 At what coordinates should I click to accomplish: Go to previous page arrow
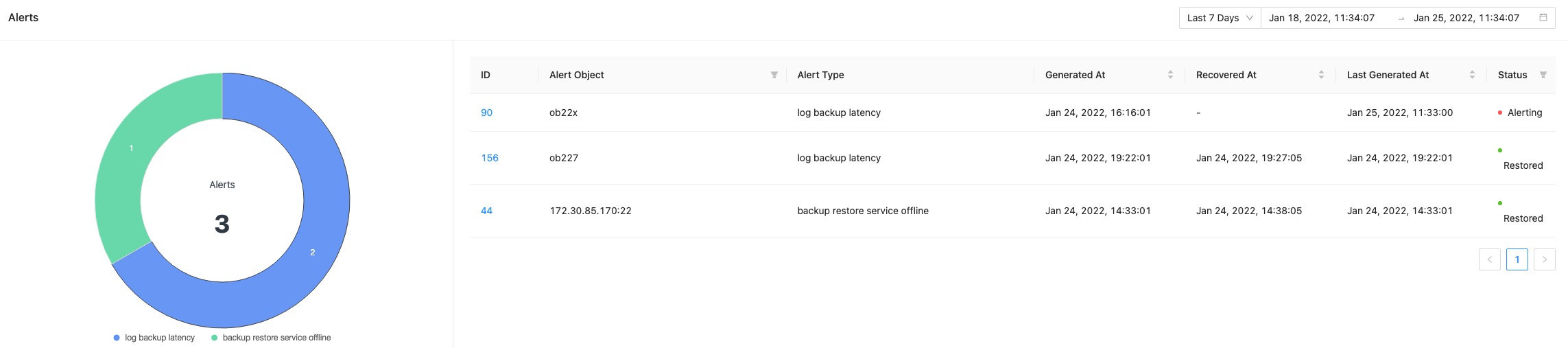1489,259
